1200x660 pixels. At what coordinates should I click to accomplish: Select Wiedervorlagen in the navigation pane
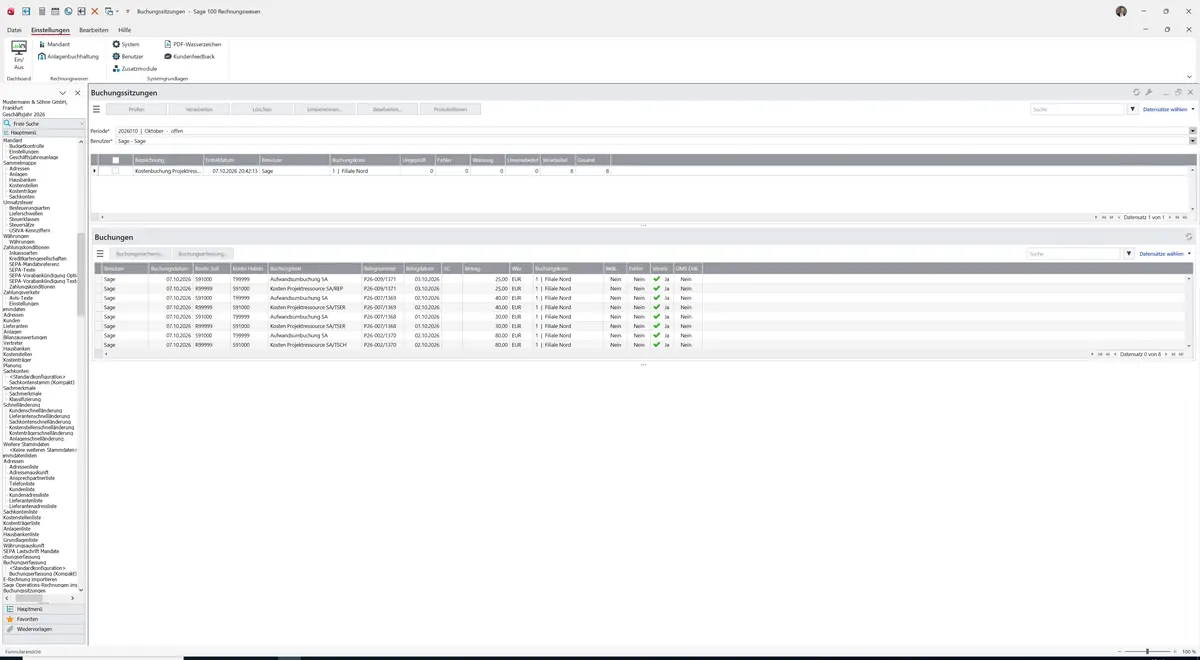coord(42,629)
